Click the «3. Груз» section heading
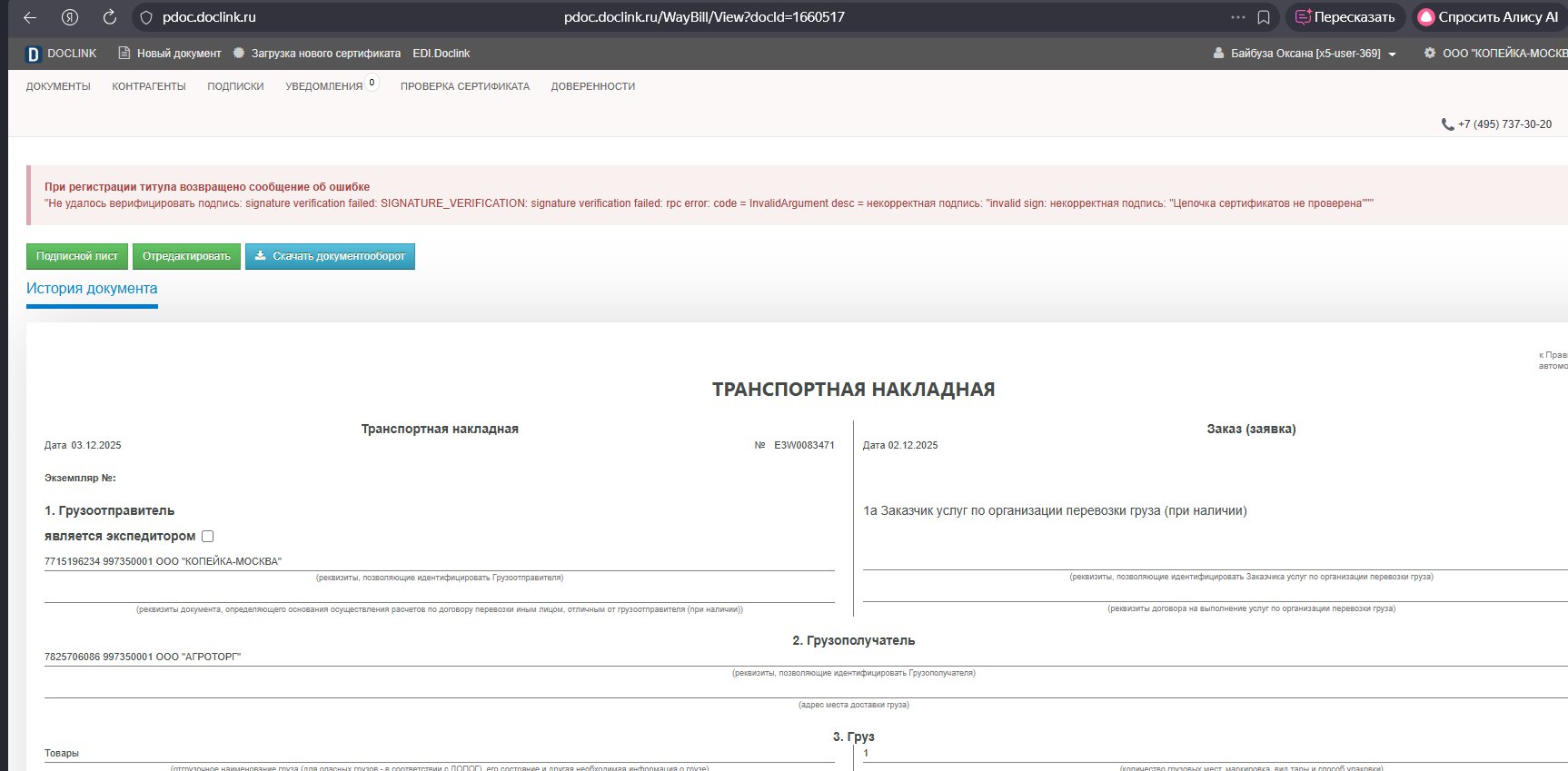The height and width of the screenshot is (771, 1568). coord(853,736)
